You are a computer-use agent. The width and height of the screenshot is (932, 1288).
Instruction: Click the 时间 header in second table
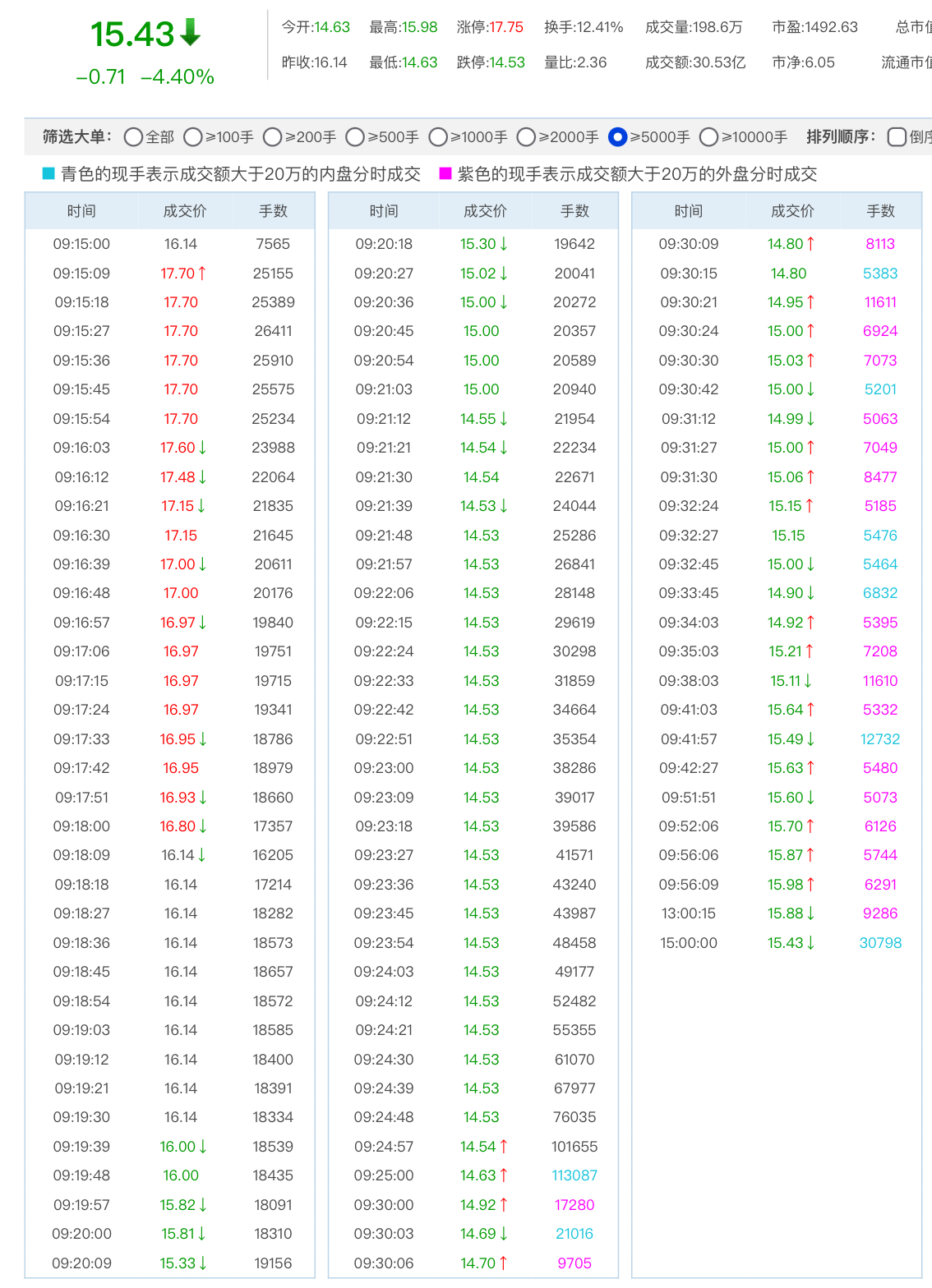[x=384, y=211]
